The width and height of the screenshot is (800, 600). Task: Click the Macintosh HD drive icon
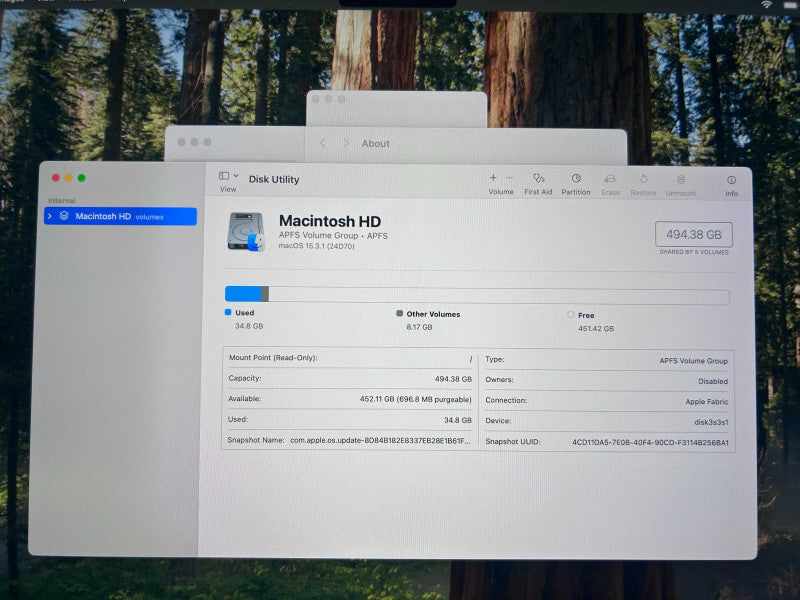(x=246, y=232)
